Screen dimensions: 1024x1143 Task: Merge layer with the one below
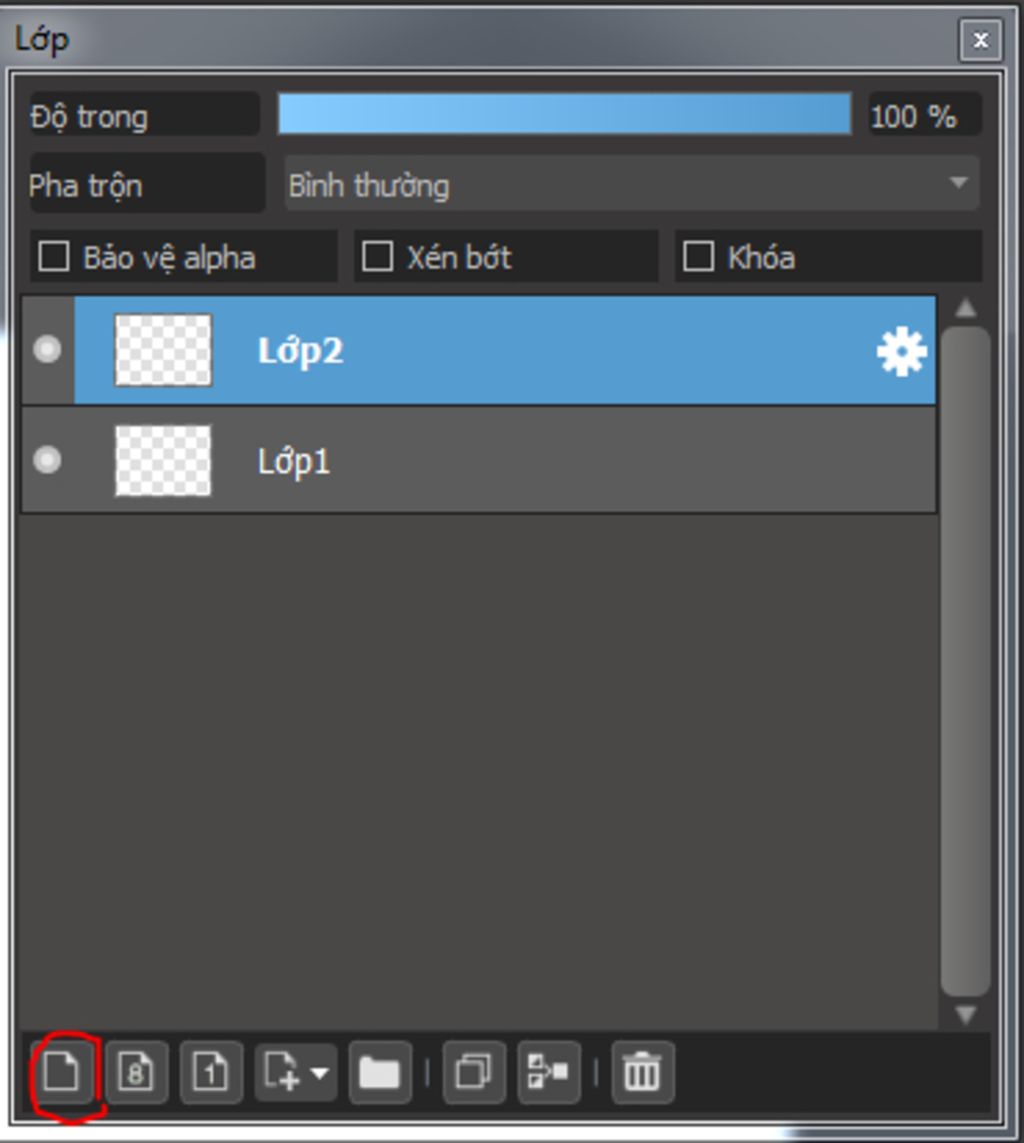pos(549,1072)
